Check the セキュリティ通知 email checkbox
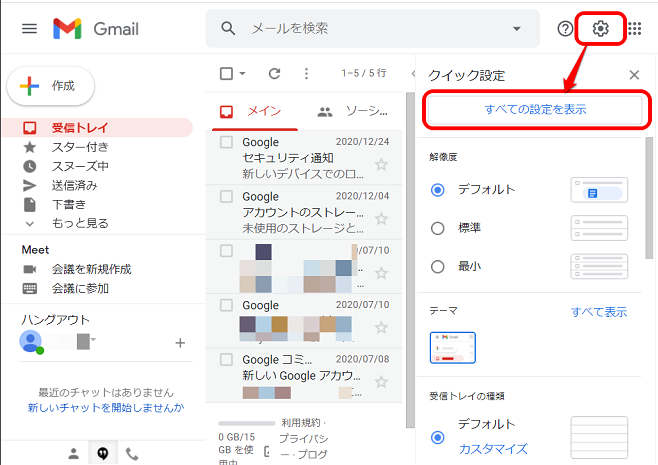The height and width of the screenshot is (465, 658). click(226, 142)
